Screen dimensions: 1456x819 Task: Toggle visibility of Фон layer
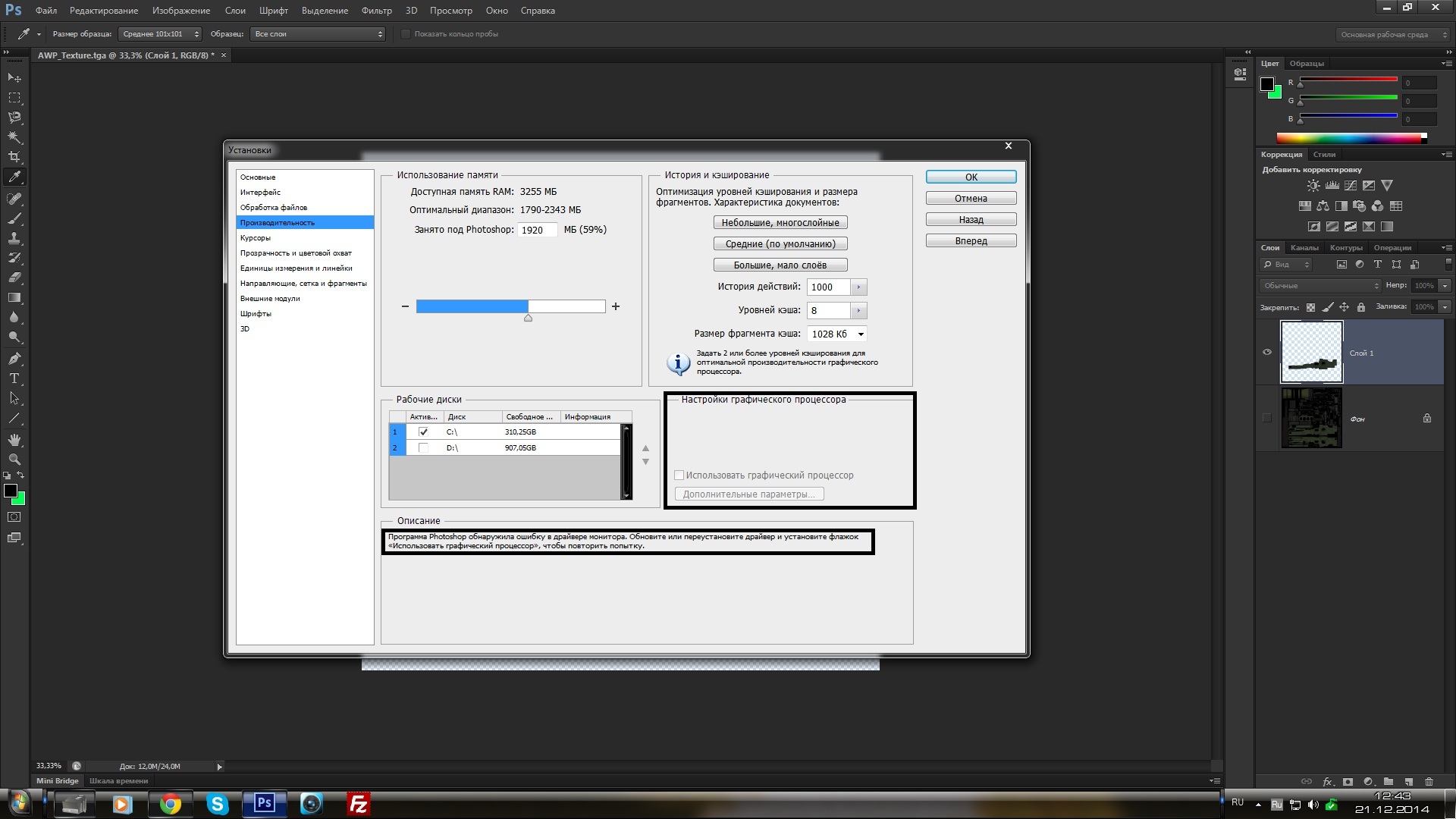click(1266, 418)
